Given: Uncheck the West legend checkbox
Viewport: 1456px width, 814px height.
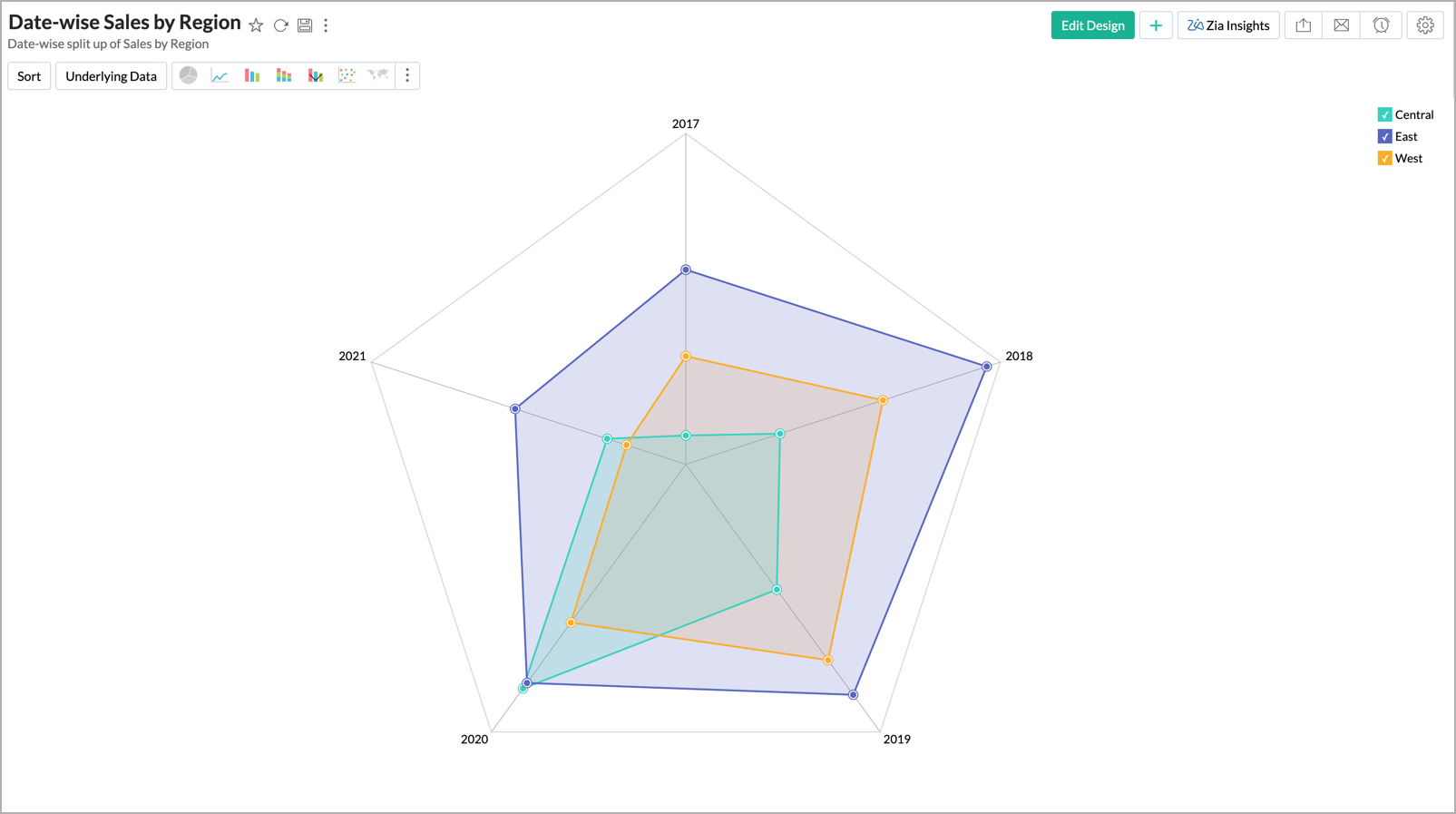Looking at the screenshot, I should pyautogui.click(x=1384, y=158).
